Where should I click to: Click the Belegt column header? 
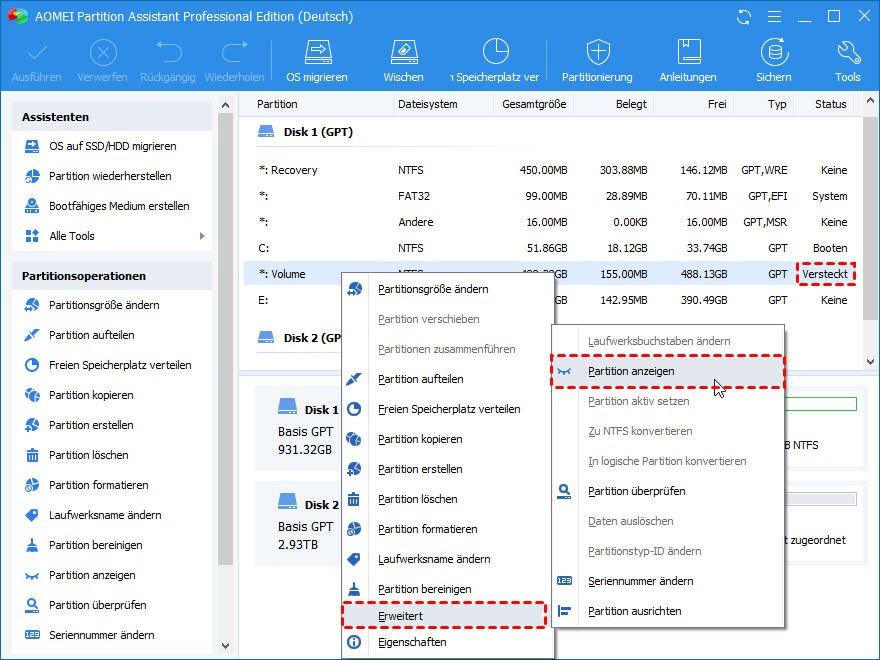631,104
